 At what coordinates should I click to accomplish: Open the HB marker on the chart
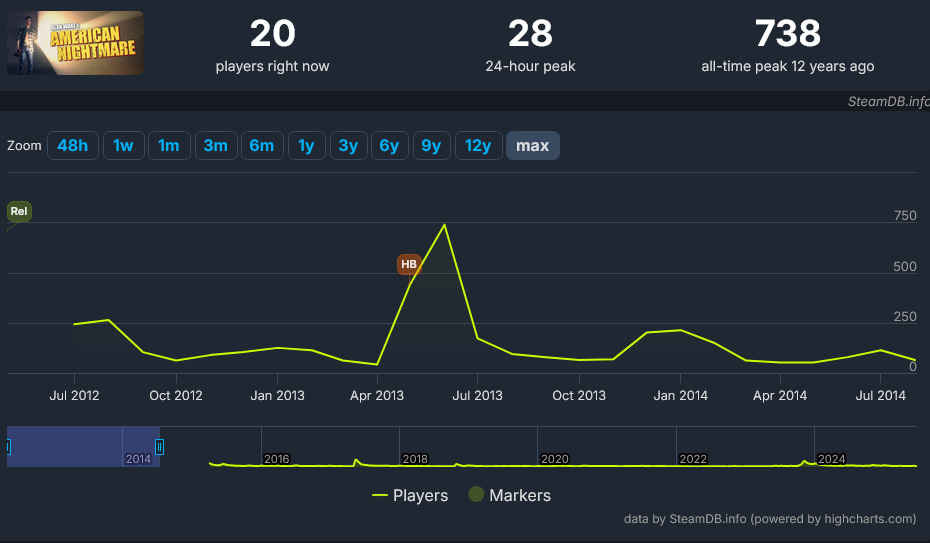(x=409, y=264)
